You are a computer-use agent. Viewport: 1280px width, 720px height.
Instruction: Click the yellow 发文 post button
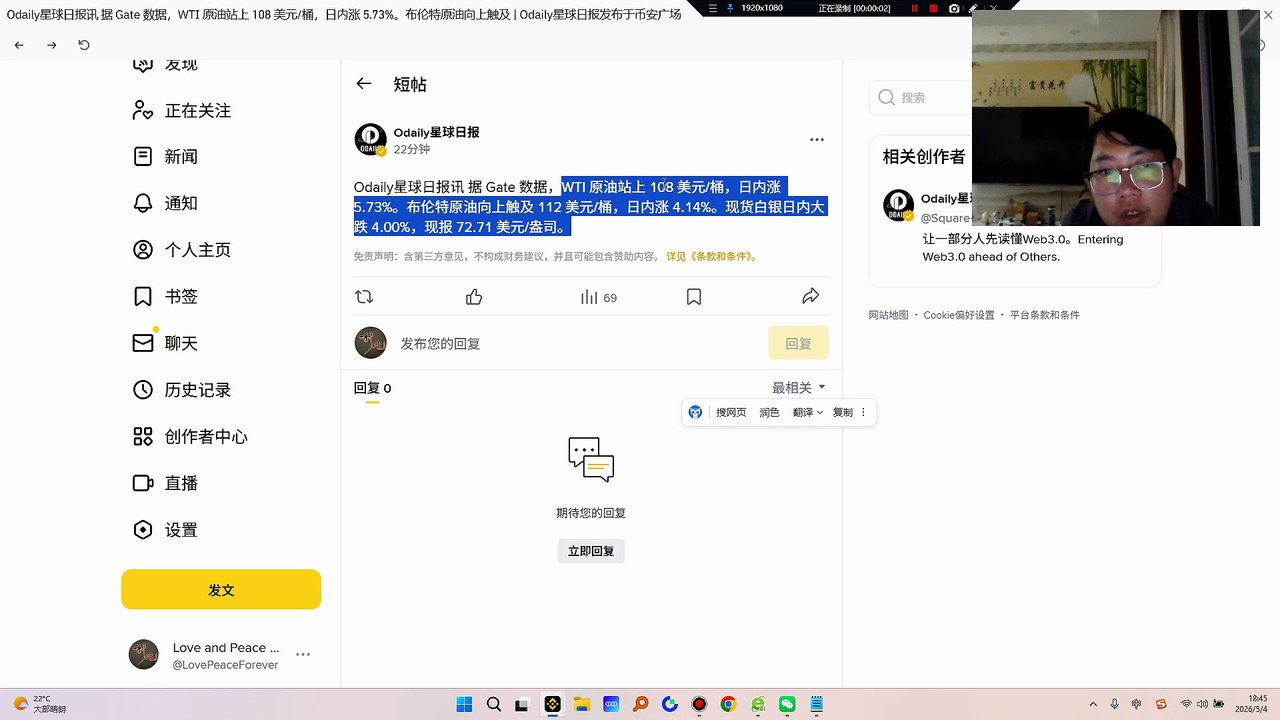[x=221, y=590]
